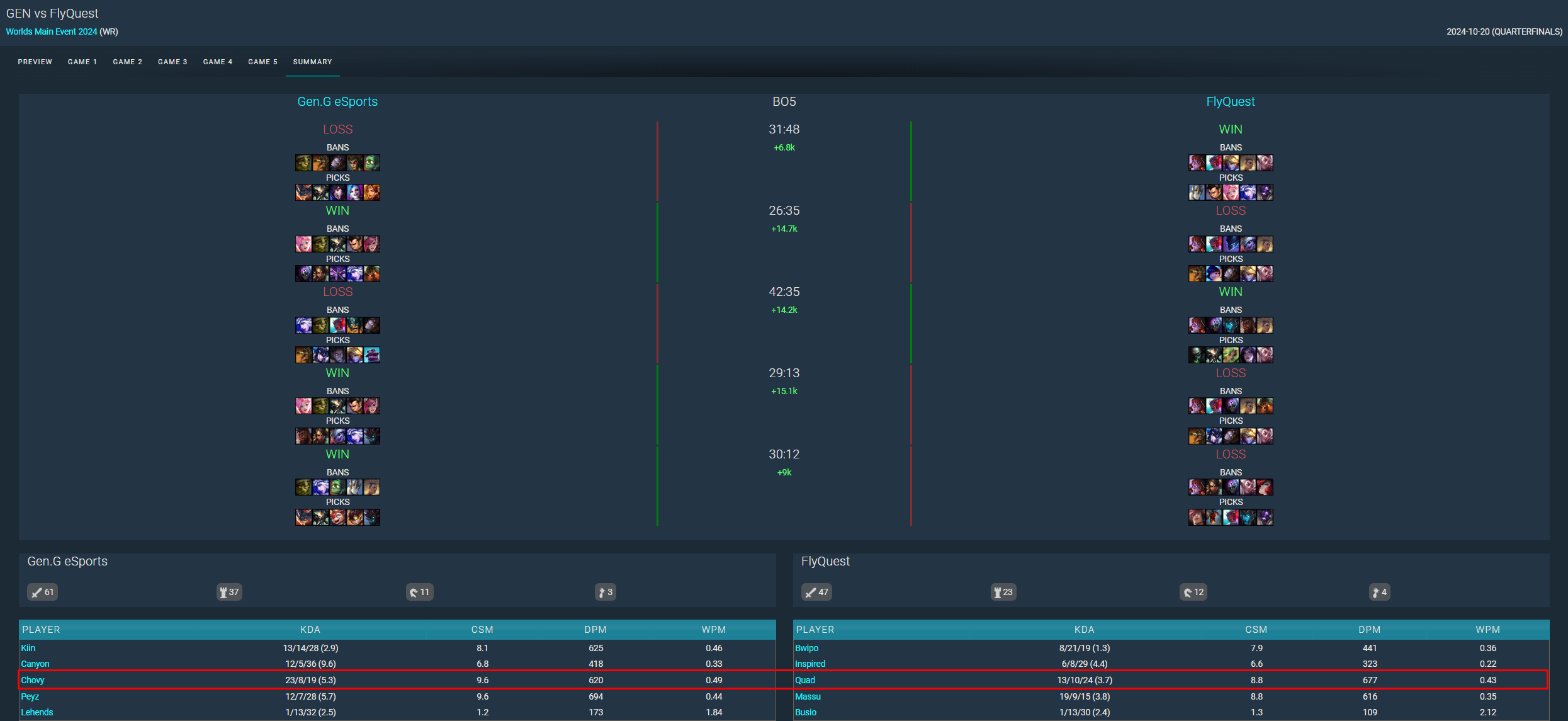
Task: Click Orianna in Gen.G's game 1 bans
Action: 337,162
